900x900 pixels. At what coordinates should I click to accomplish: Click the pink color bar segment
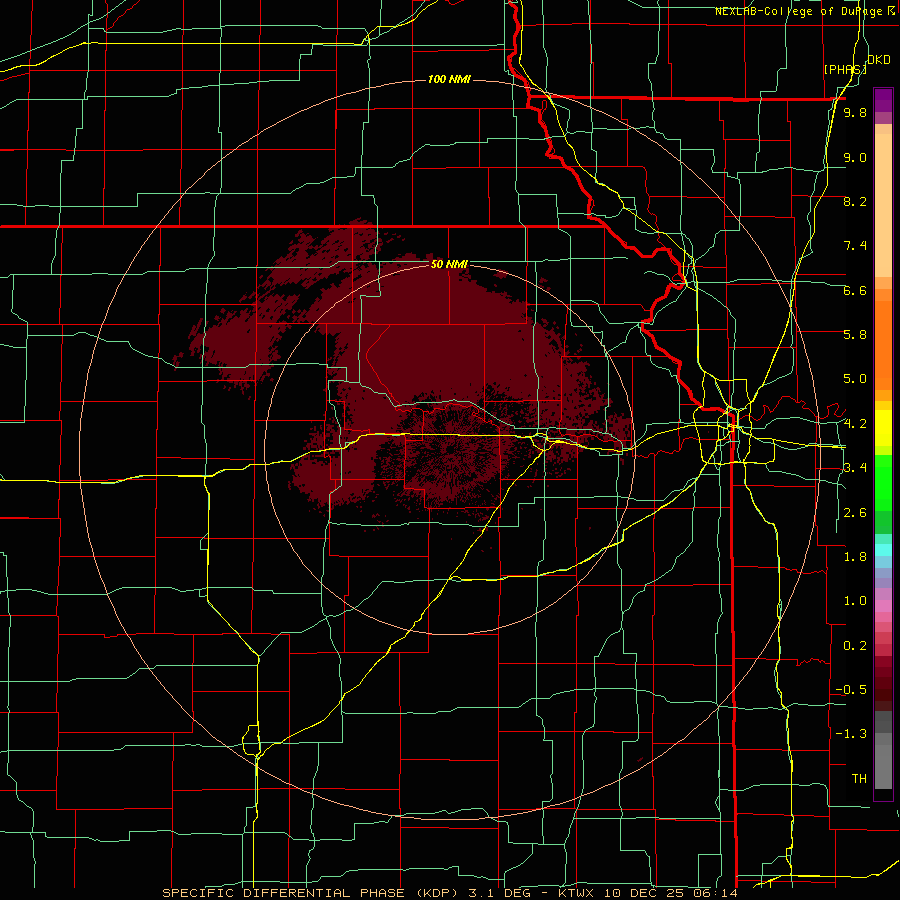[883, 606]
